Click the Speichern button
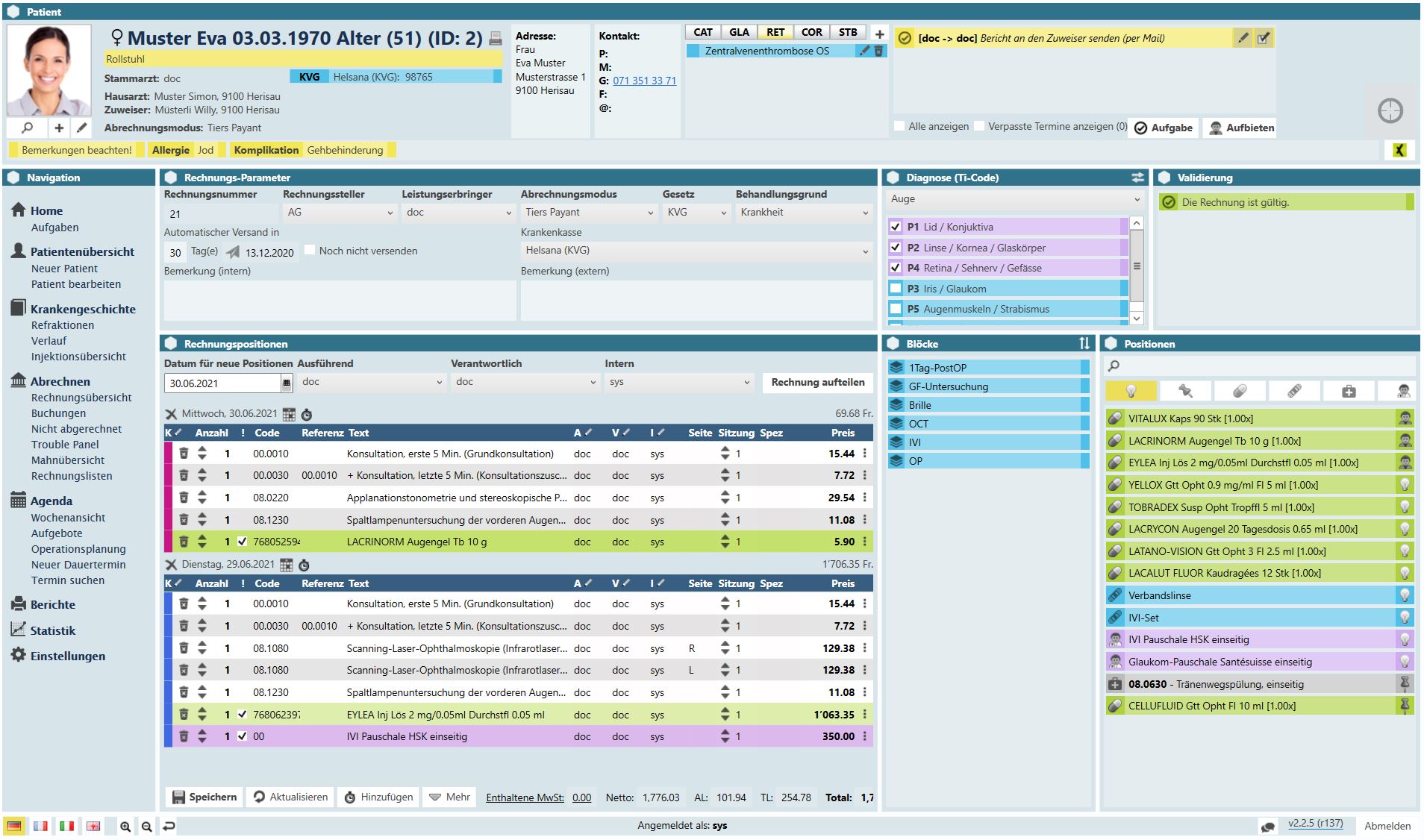The width and height of the screenshot is (1424, 840). point(204,797)
